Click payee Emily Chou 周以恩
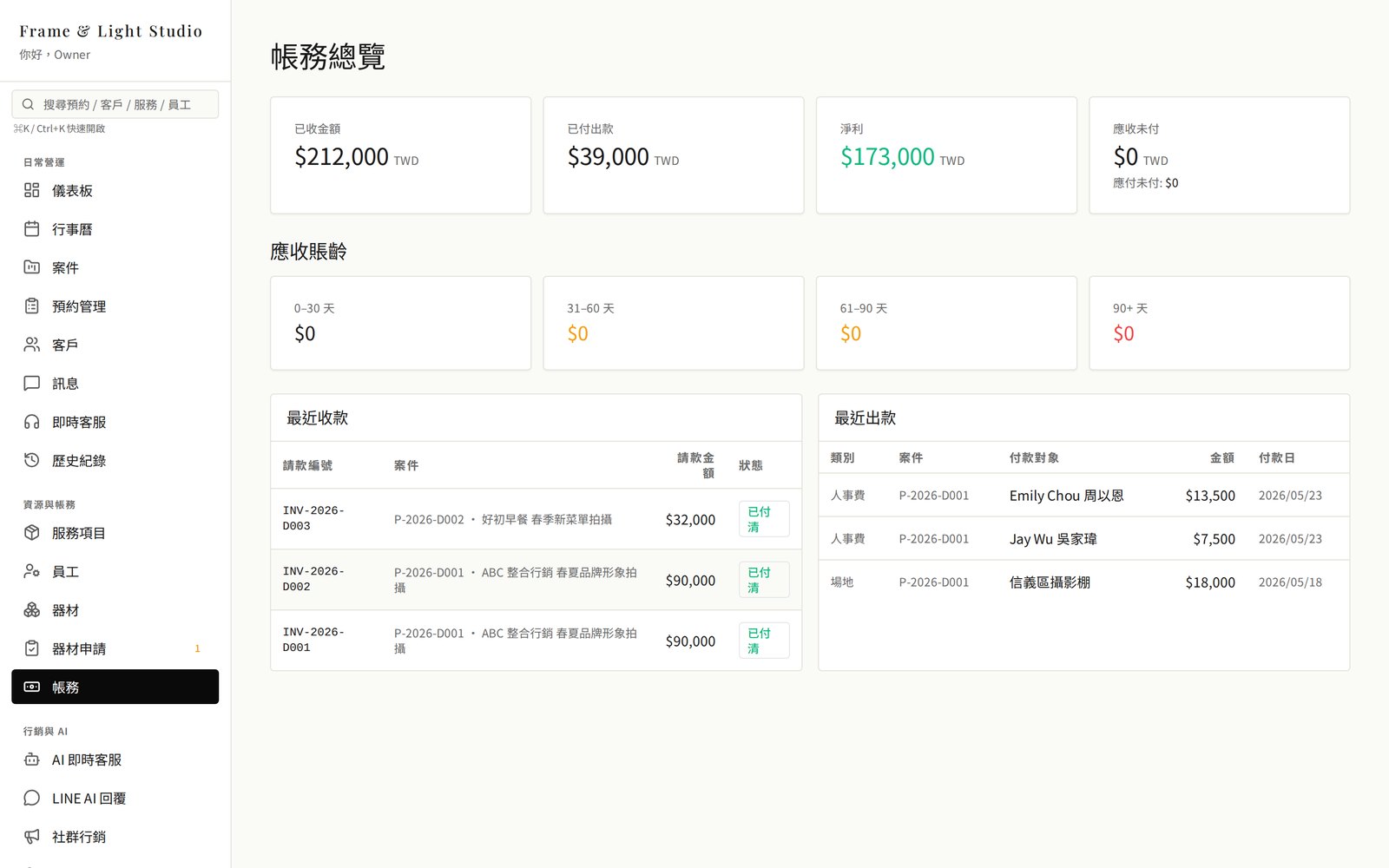 (x=1066, y=496)
